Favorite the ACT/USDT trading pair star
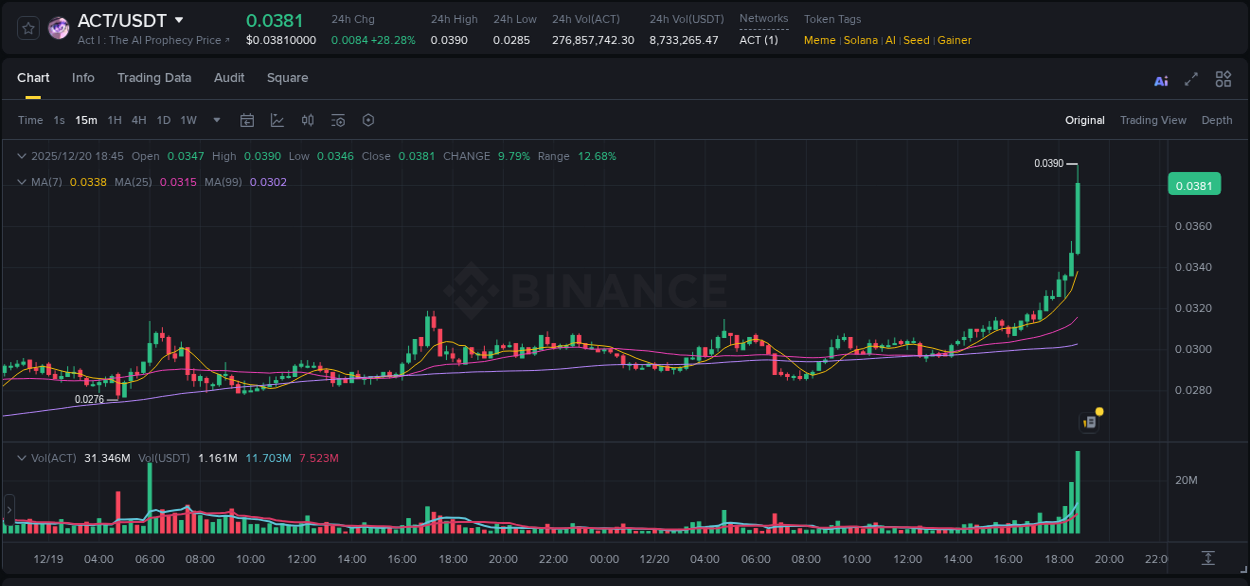 (x=27, y=28)
